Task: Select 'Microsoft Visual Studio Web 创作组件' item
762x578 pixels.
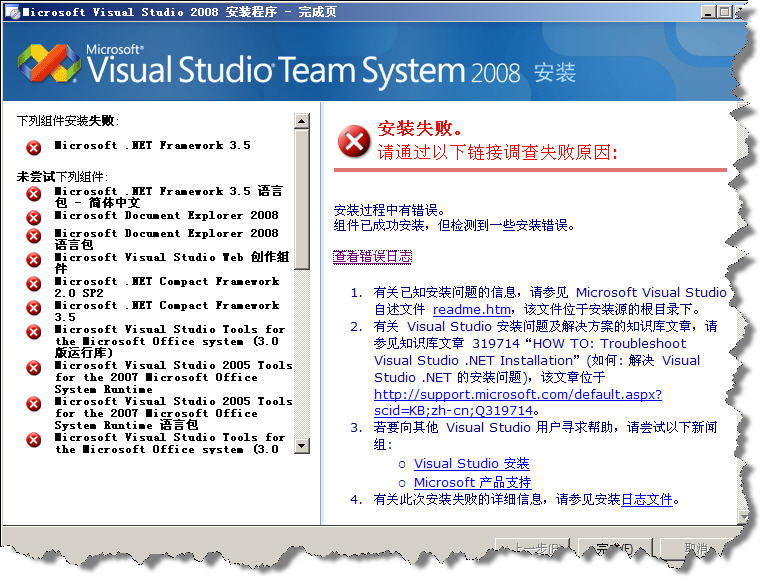Action: click(172, 263)
